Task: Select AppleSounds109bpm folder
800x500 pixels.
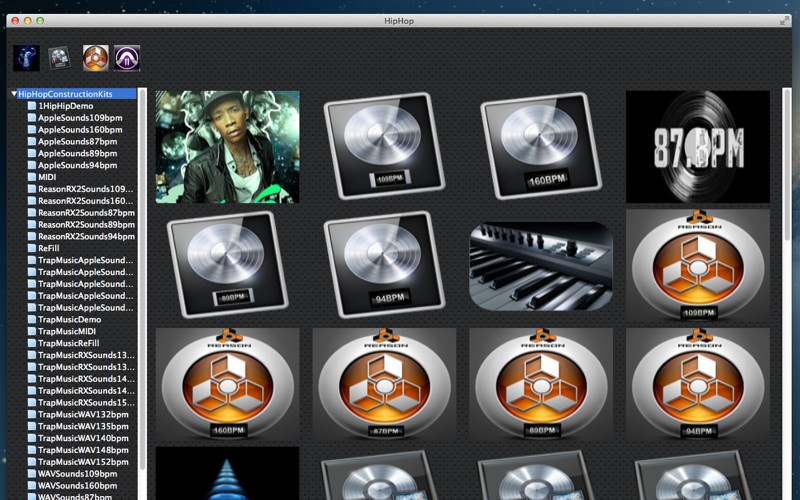Action: tap(80, 117)
